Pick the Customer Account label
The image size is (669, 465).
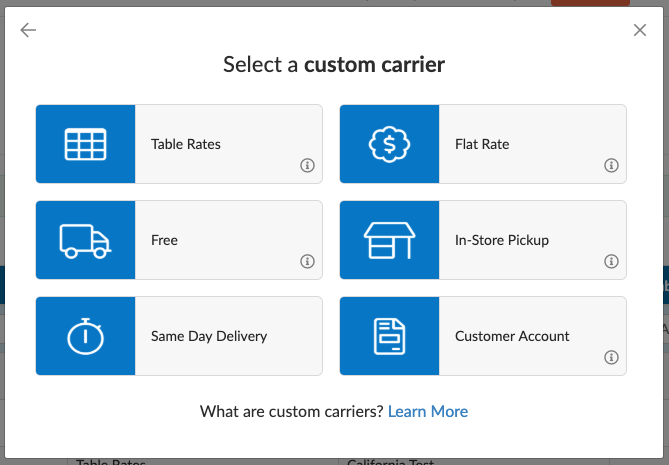(512, 336)
